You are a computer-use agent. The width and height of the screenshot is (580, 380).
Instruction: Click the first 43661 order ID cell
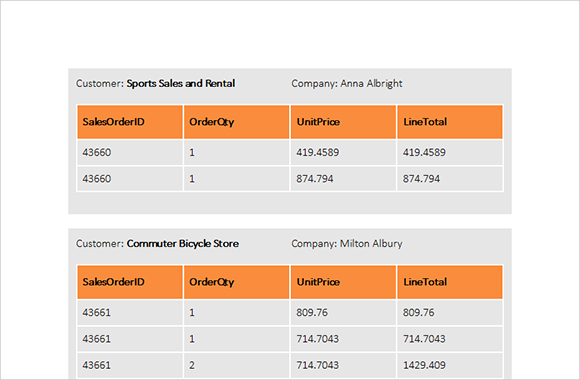[130, 313]
